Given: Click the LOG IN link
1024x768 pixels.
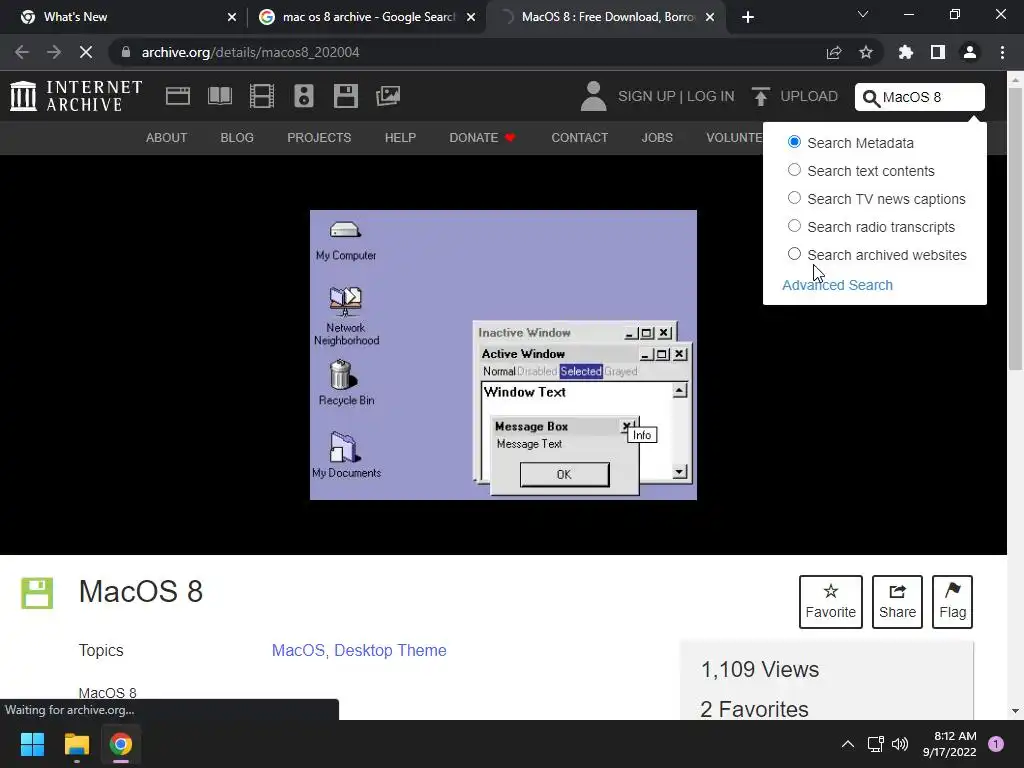Looking at the screenshot, I should pos(711,97).
